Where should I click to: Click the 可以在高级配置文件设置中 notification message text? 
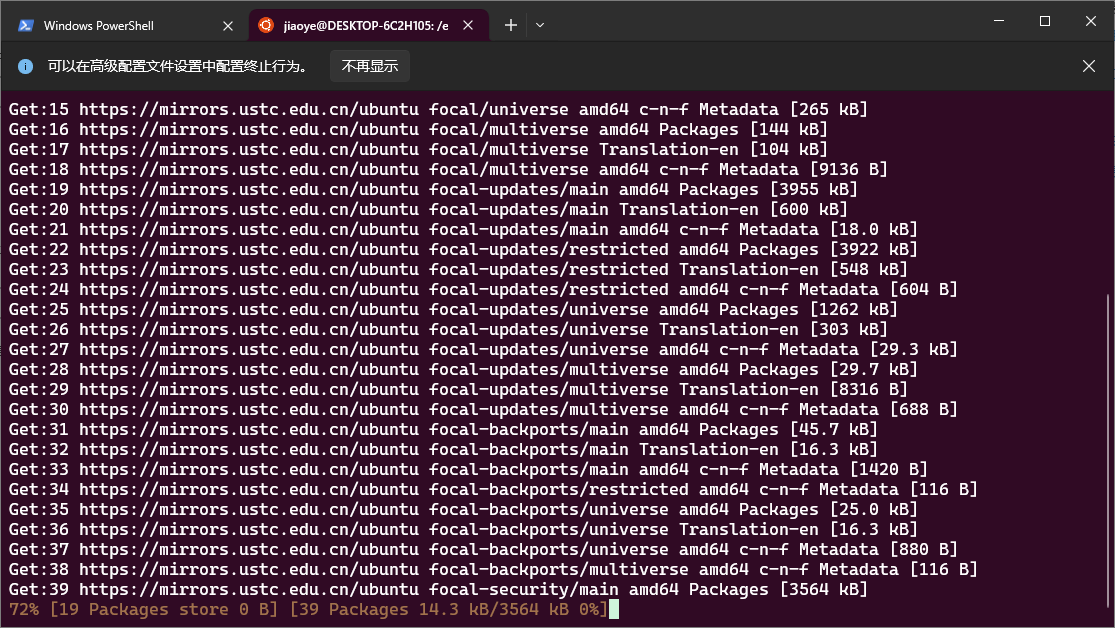tap(176, 66)
